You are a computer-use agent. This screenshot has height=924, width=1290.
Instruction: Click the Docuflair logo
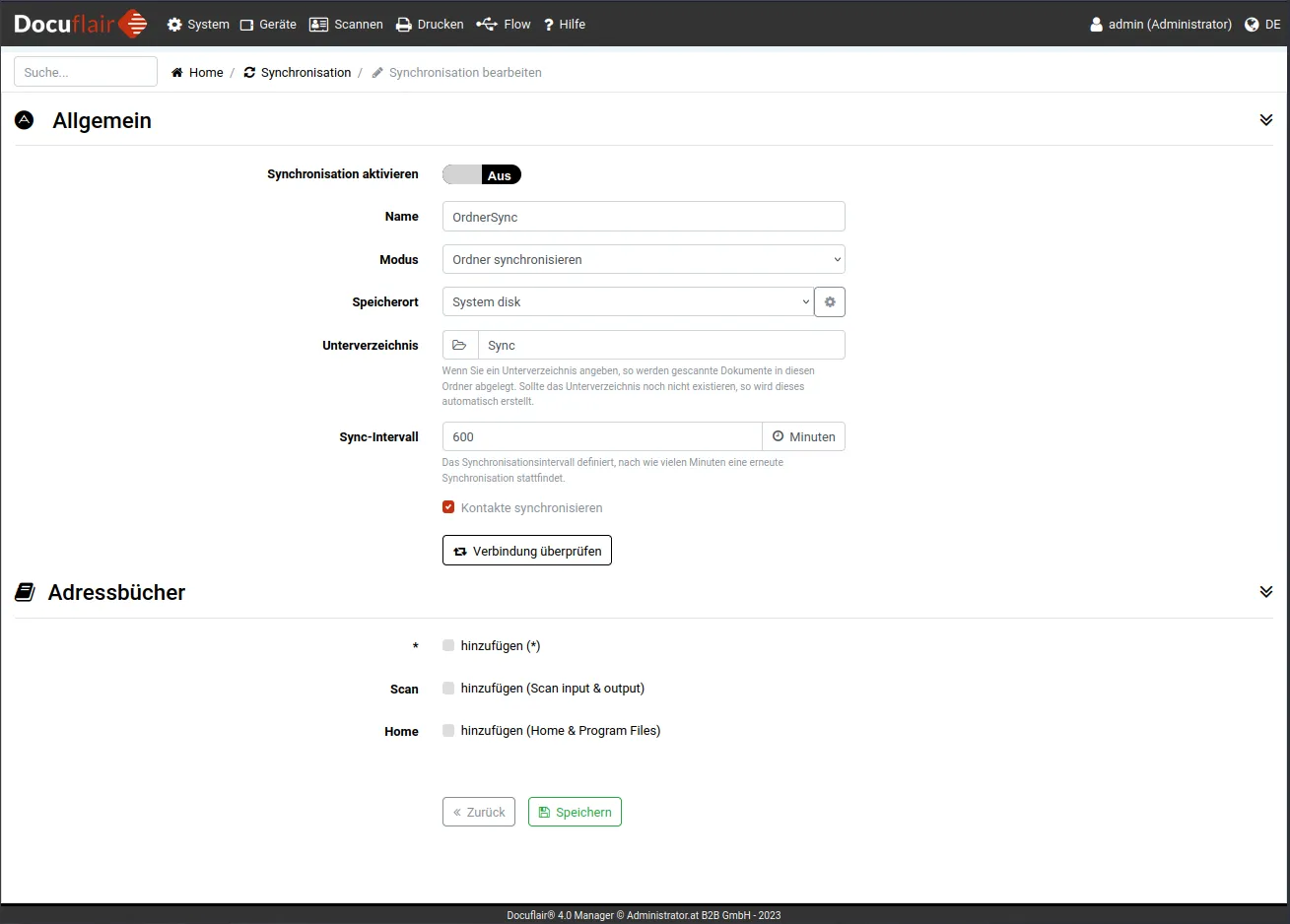tap(81, 24)
